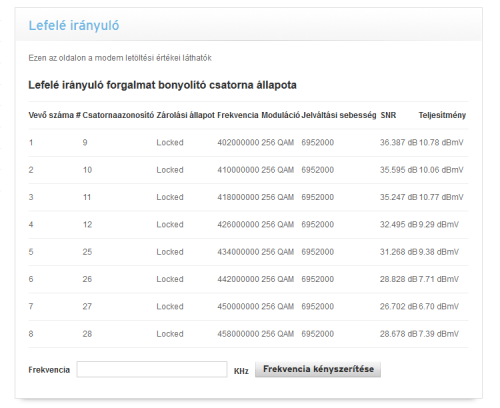Click the Zárolási állapot column header
Image resolution: width=500 pixels, height=408 pixels.
186,115
